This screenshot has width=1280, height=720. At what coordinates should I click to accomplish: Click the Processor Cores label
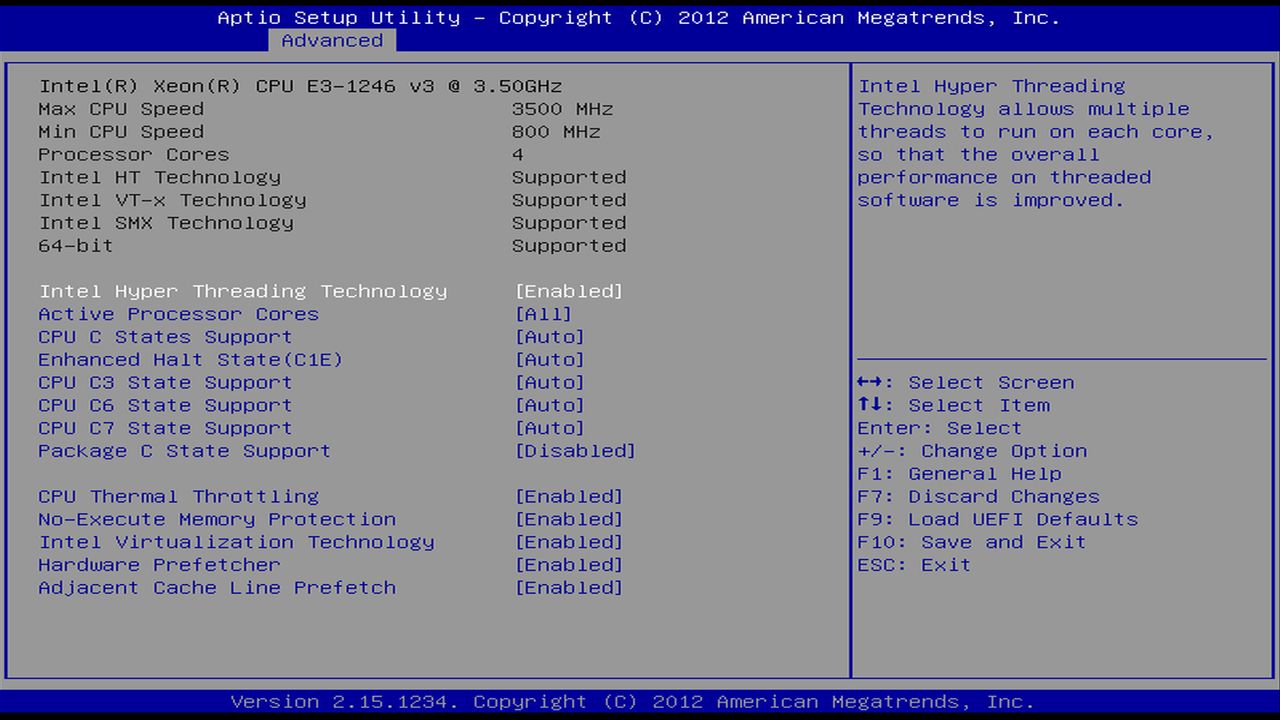[x=134, y=155]
